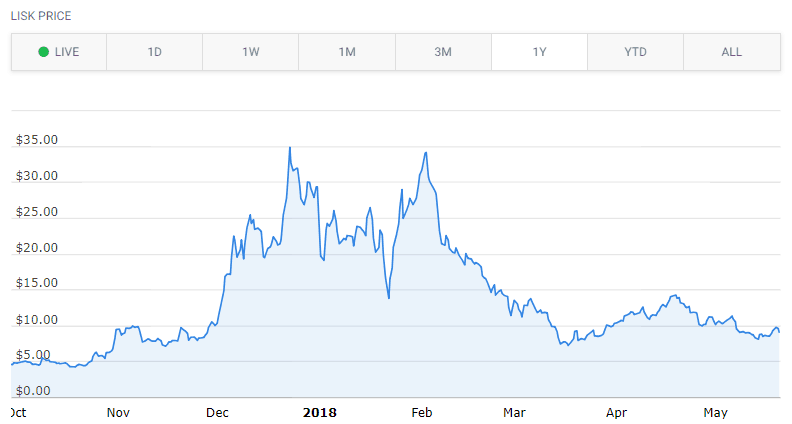
Task: Click the Apr x-axis label
Action: (616, 413)
